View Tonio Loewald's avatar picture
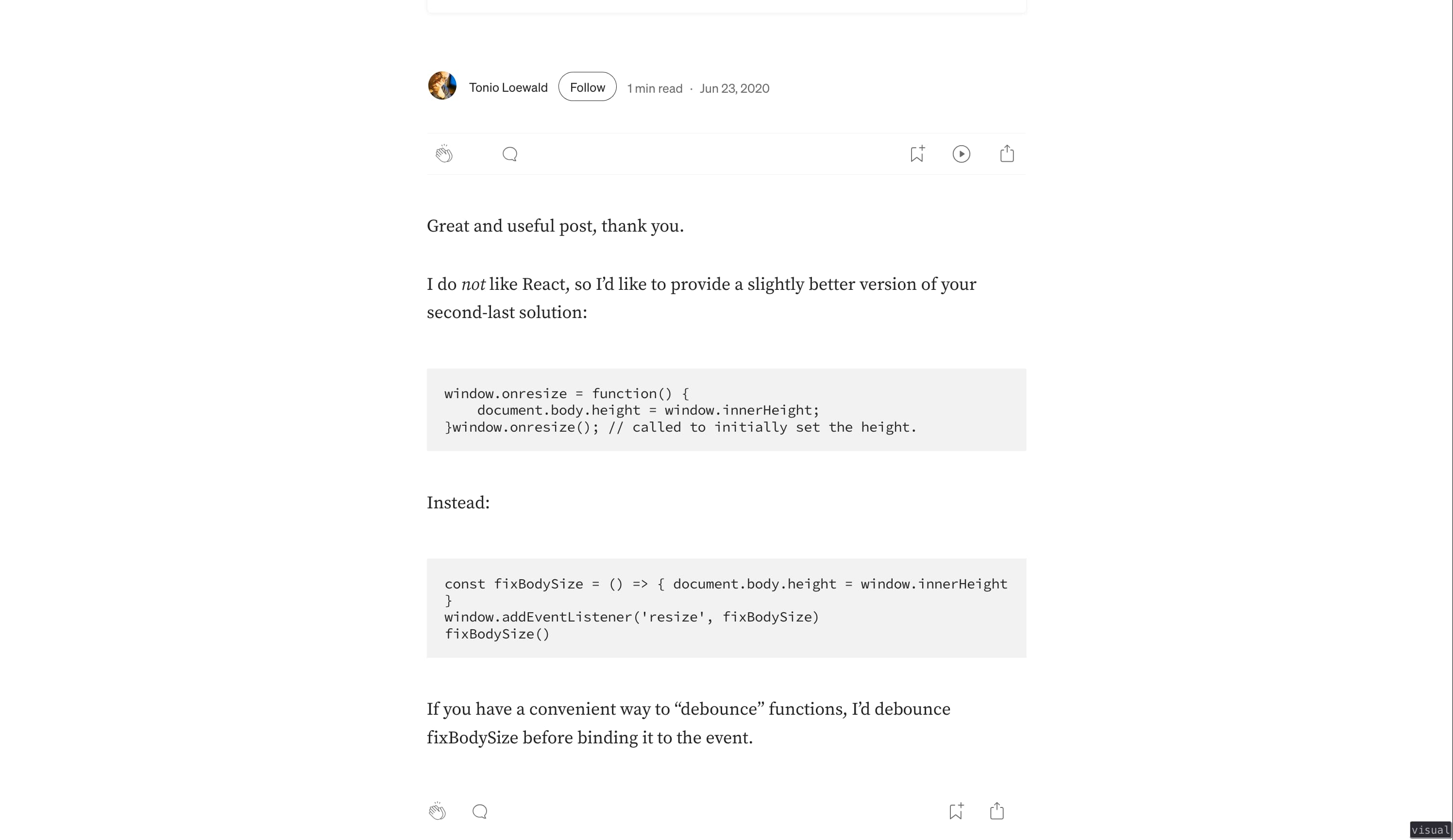 tap(442, 86)
